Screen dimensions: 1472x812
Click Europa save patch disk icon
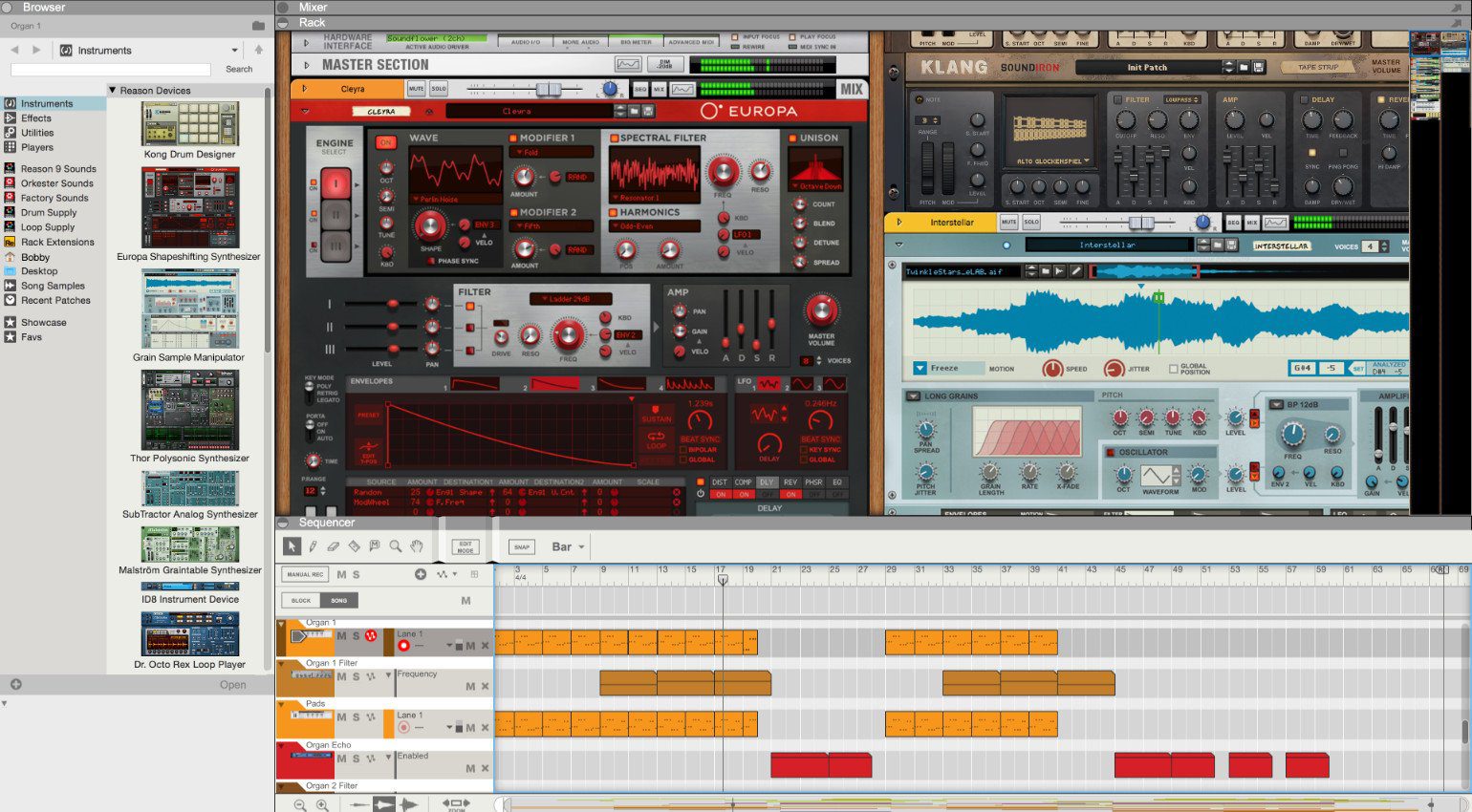tap(648, 111)
